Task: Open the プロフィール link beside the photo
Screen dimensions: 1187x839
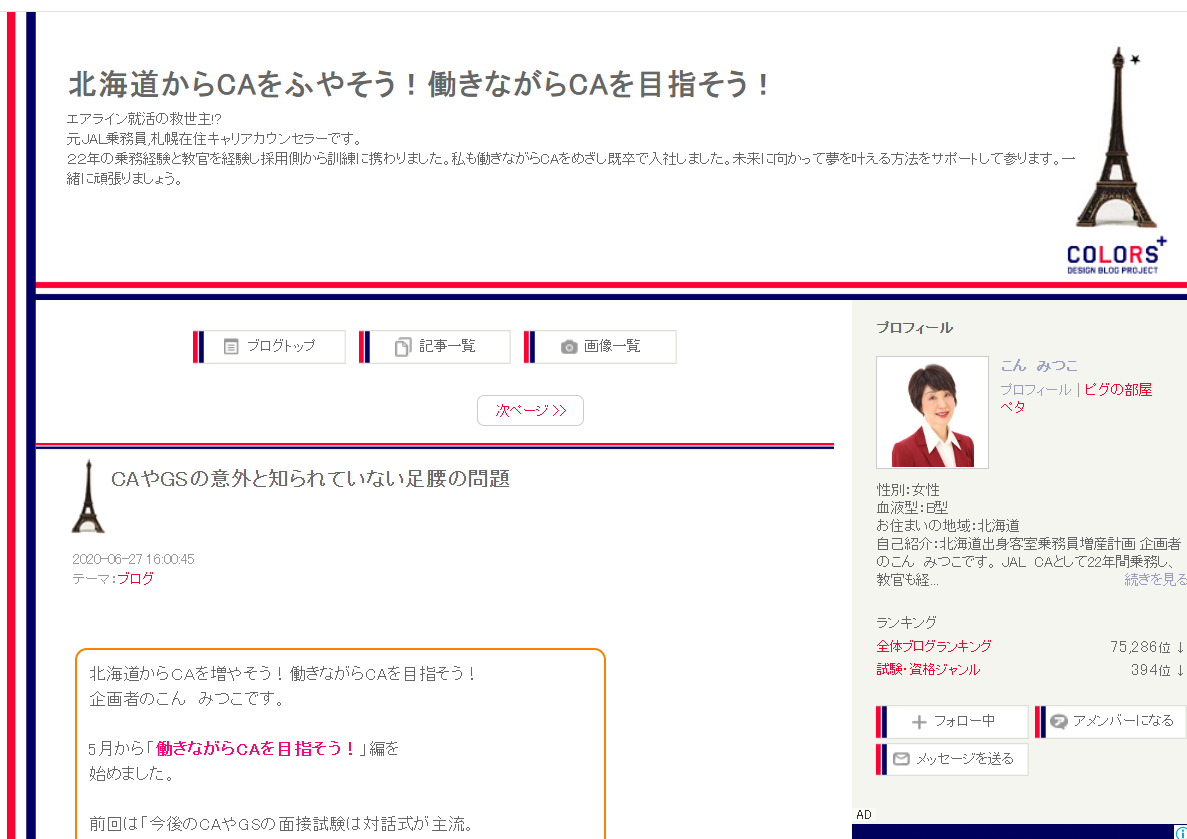Action: point(1036,389)
